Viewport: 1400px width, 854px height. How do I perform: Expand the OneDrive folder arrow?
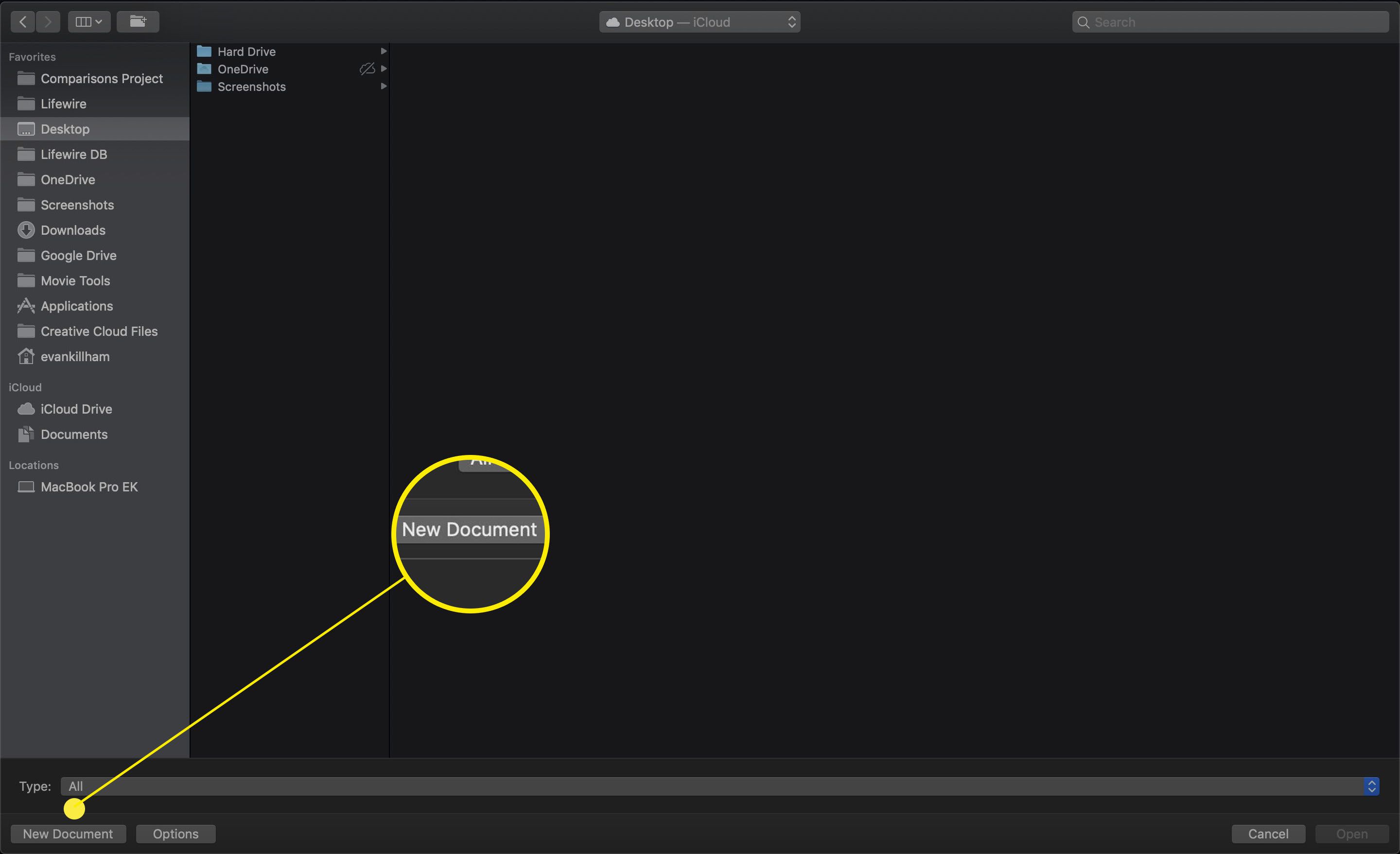click(383, 69)
